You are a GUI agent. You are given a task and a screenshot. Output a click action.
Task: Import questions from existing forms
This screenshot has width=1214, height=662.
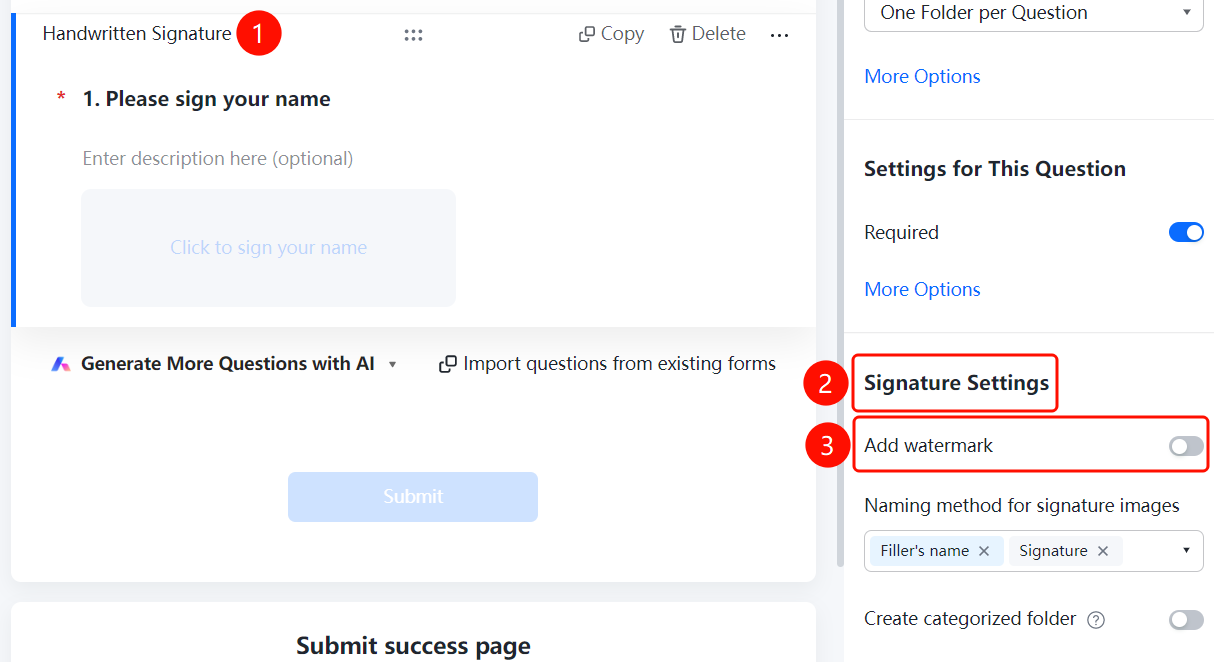point(608,364)
